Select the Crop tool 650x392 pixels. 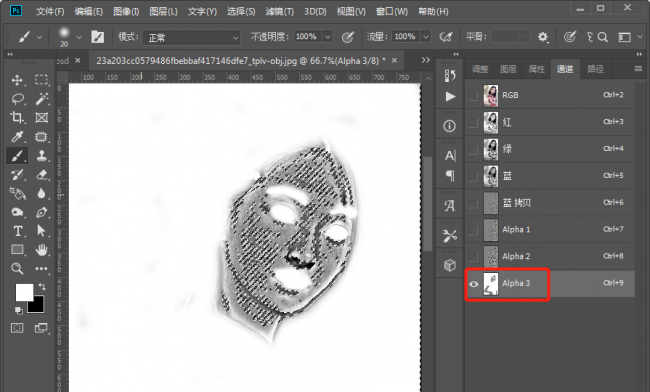tap(17, 117)
